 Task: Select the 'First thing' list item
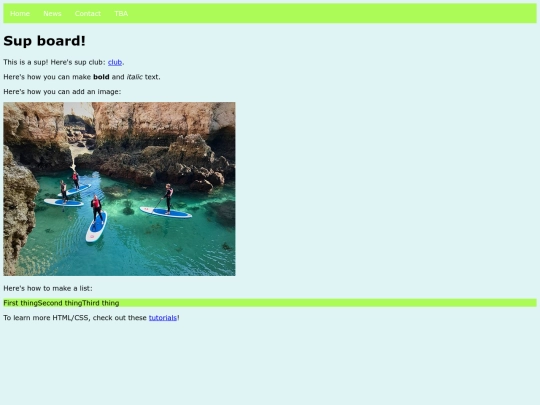point(20,303)
